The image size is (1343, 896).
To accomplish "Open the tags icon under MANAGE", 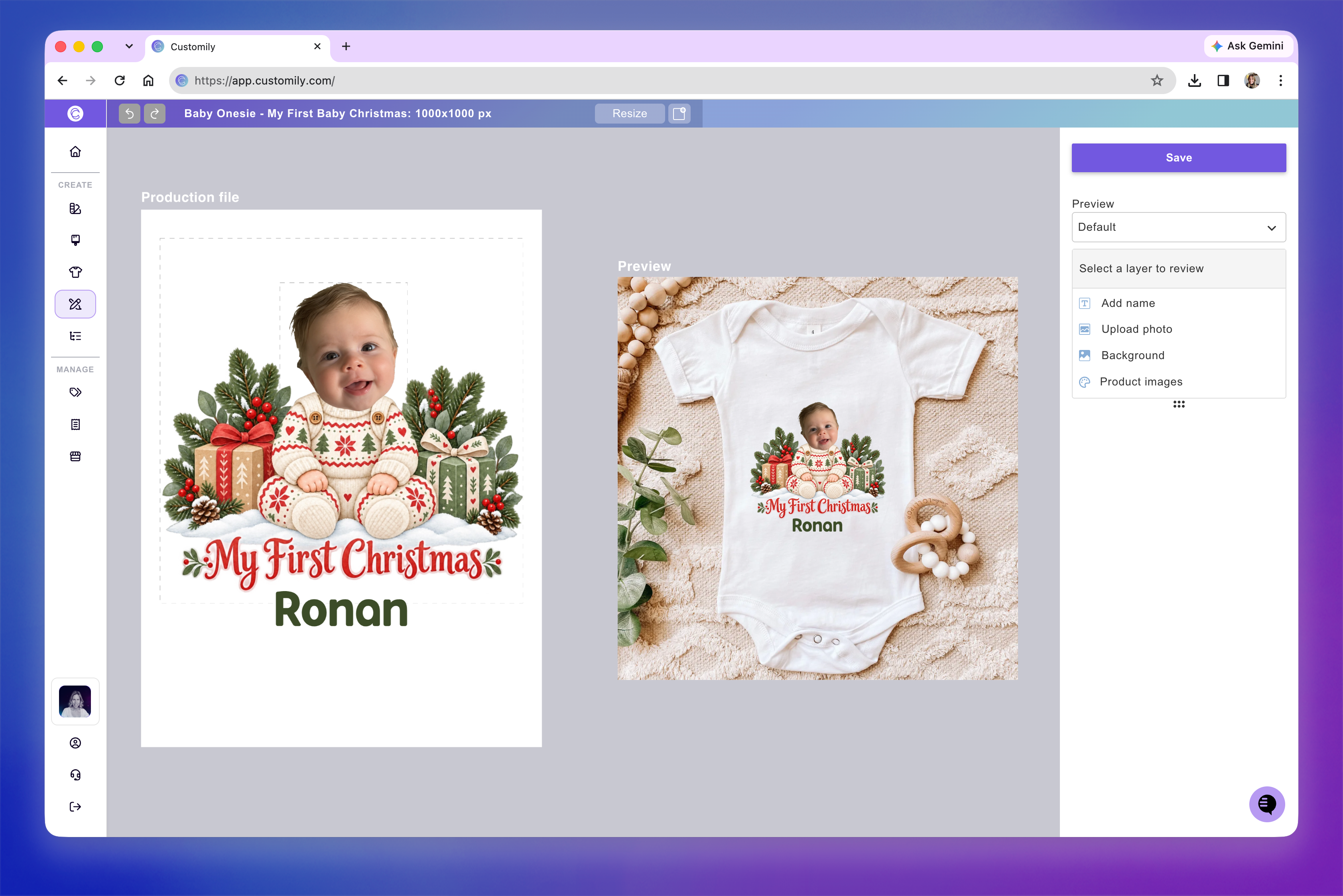I will [75, 392].
